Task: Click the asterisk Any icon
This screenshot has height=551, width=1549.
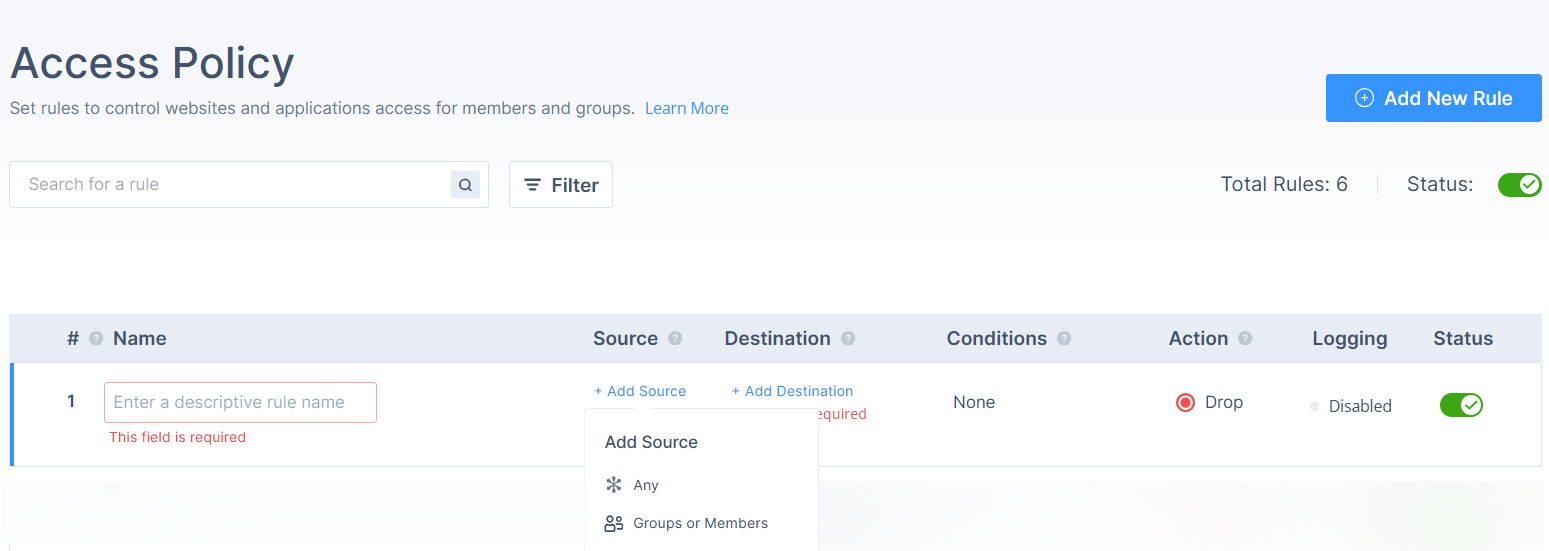Action: (614, 485)
